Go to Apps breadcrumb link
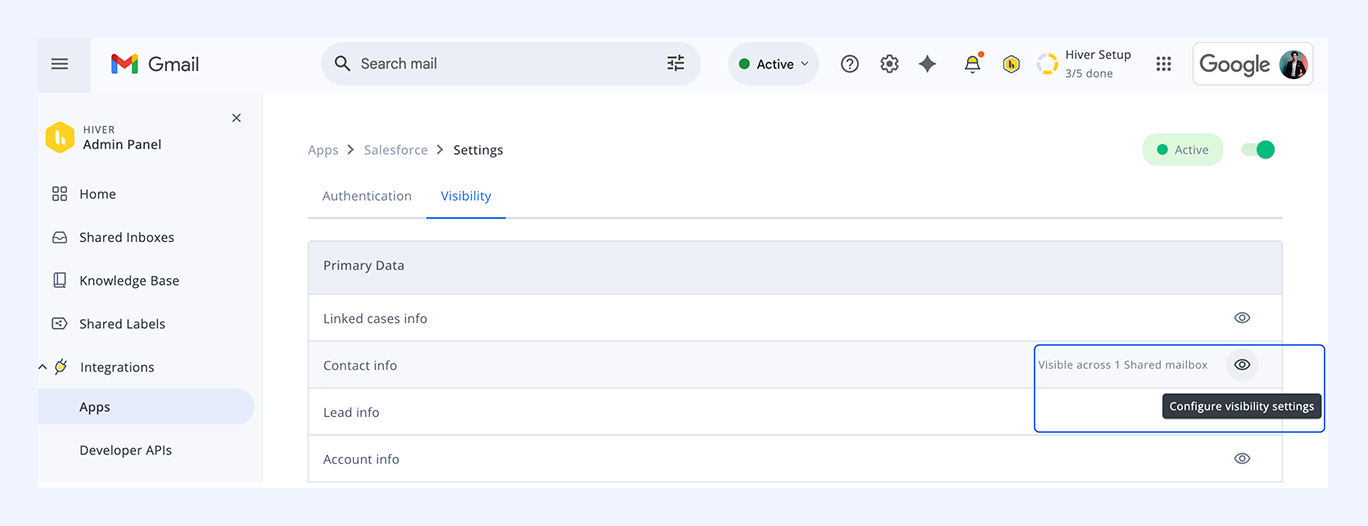This screenshot has width=1368, height=526. [323, 150]
